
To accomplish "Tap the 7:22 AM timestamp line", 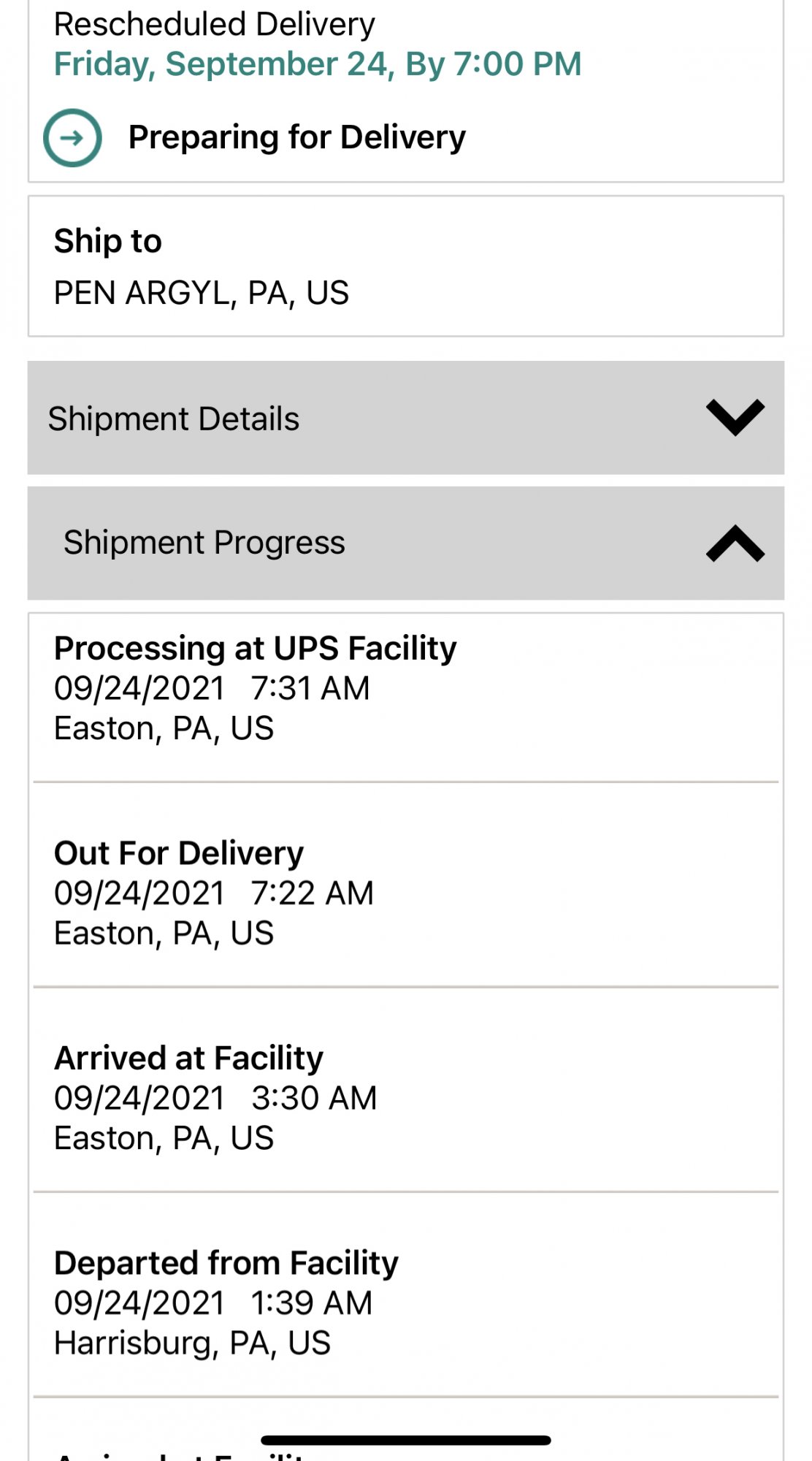I will point(213,893).
